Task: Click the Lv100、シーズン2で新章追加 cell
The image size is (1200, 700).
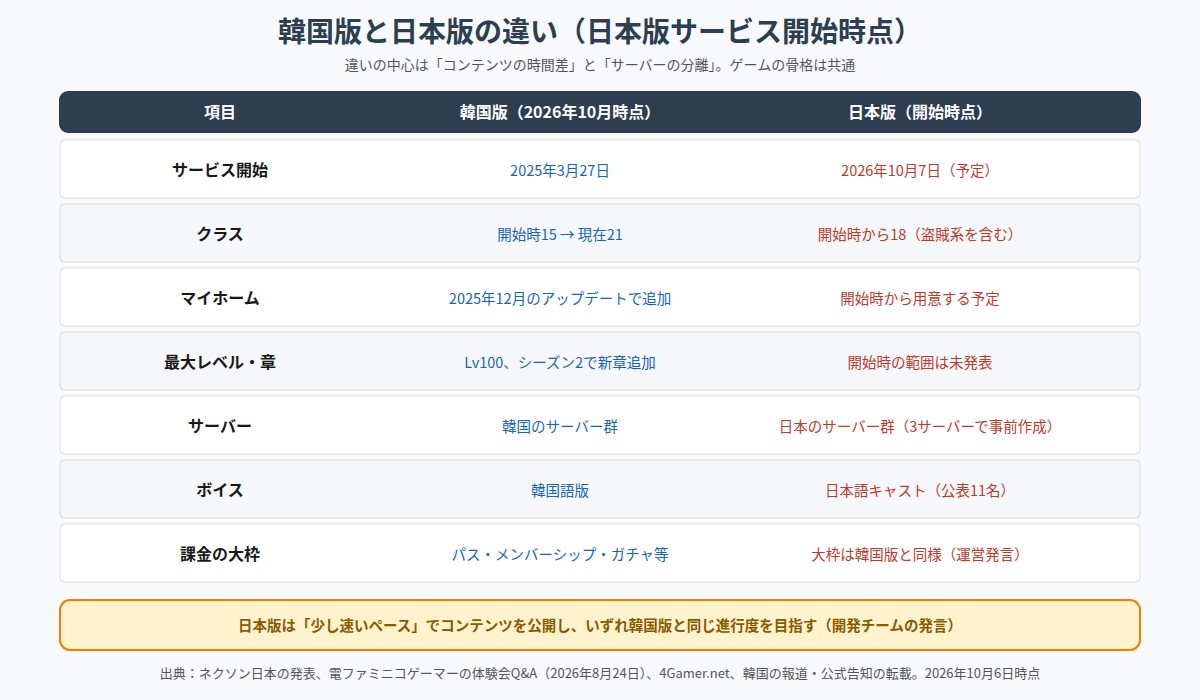Action: [560, 362]
